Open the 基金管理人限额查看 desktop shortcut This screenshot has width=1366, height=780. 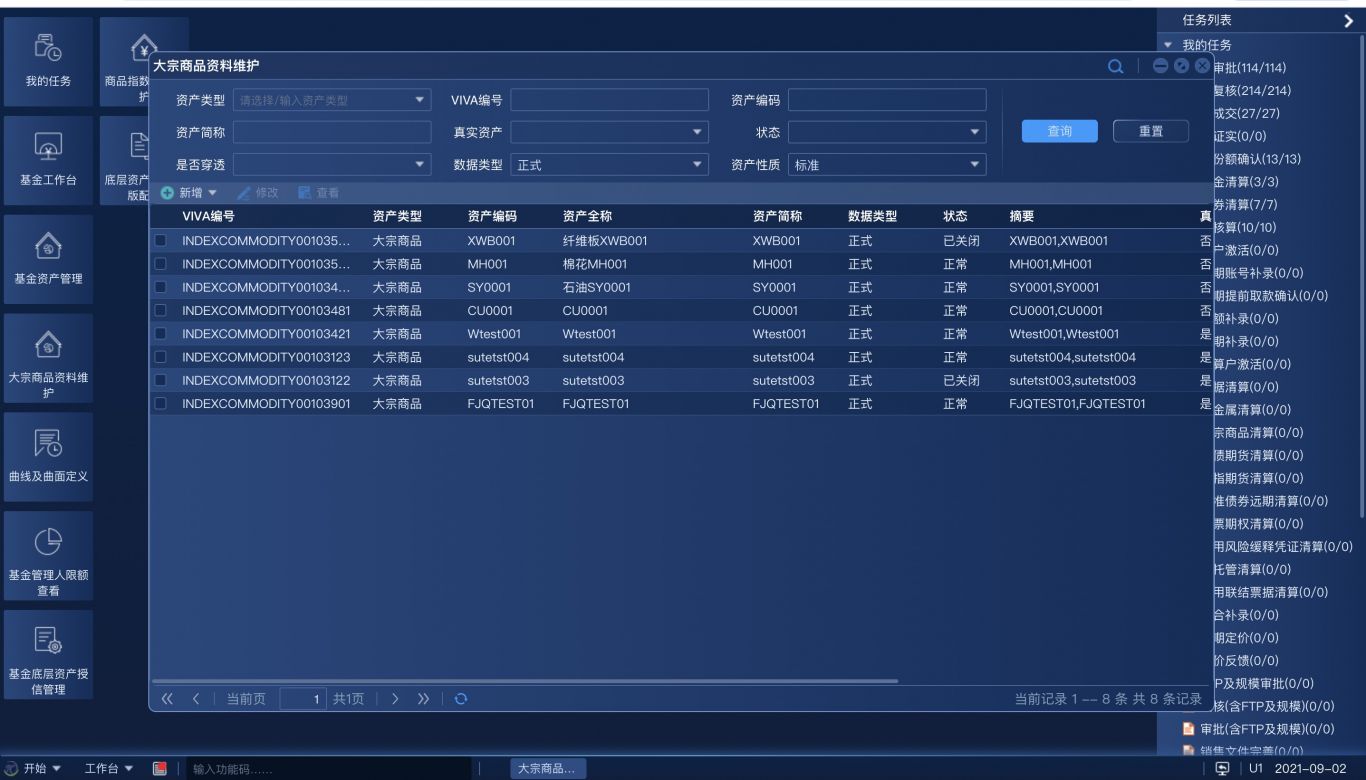click(48, 556)
